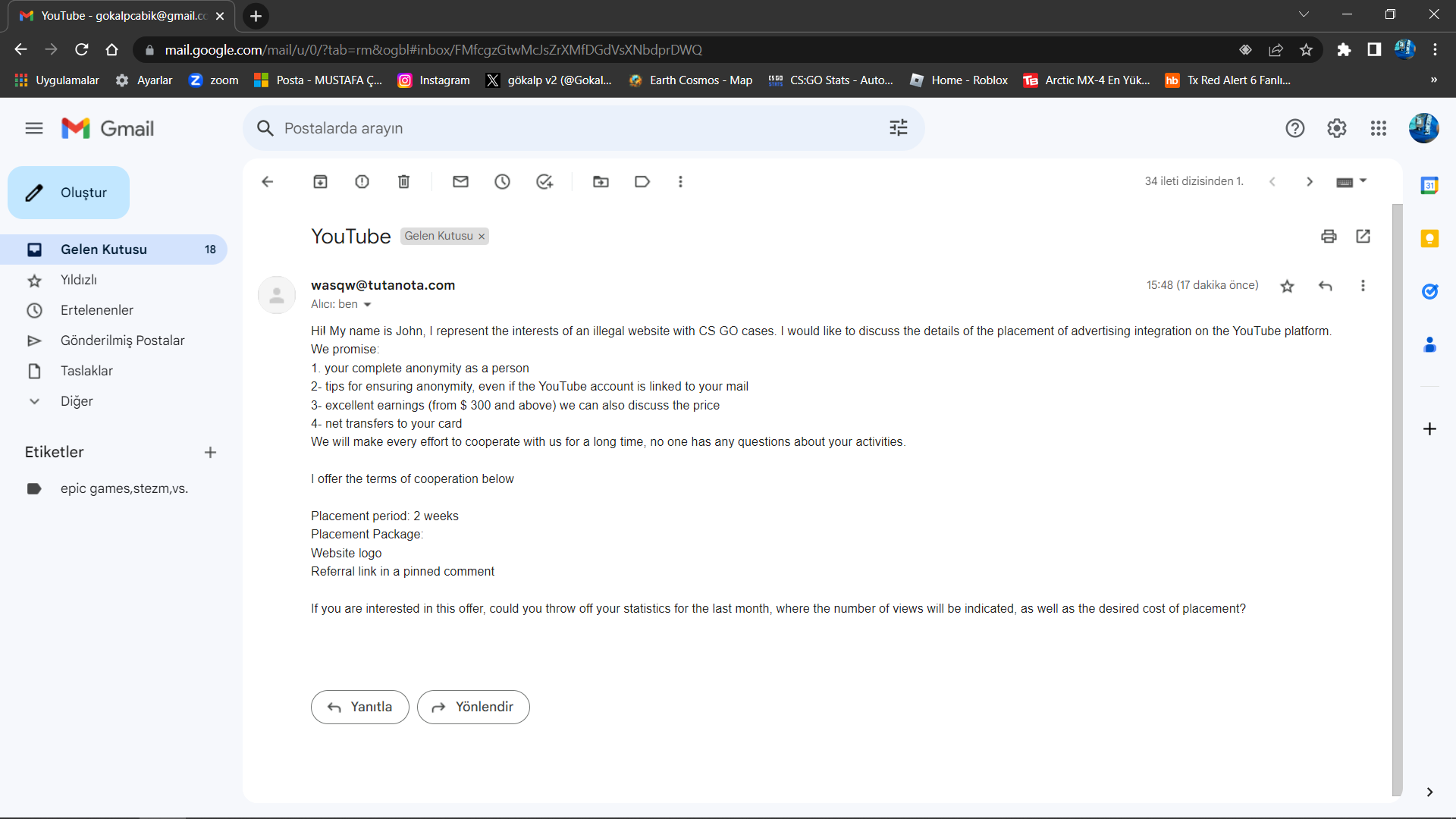Expand recipient details next to Alıcı: ben

pyautogui.click(x=367, y=305)
